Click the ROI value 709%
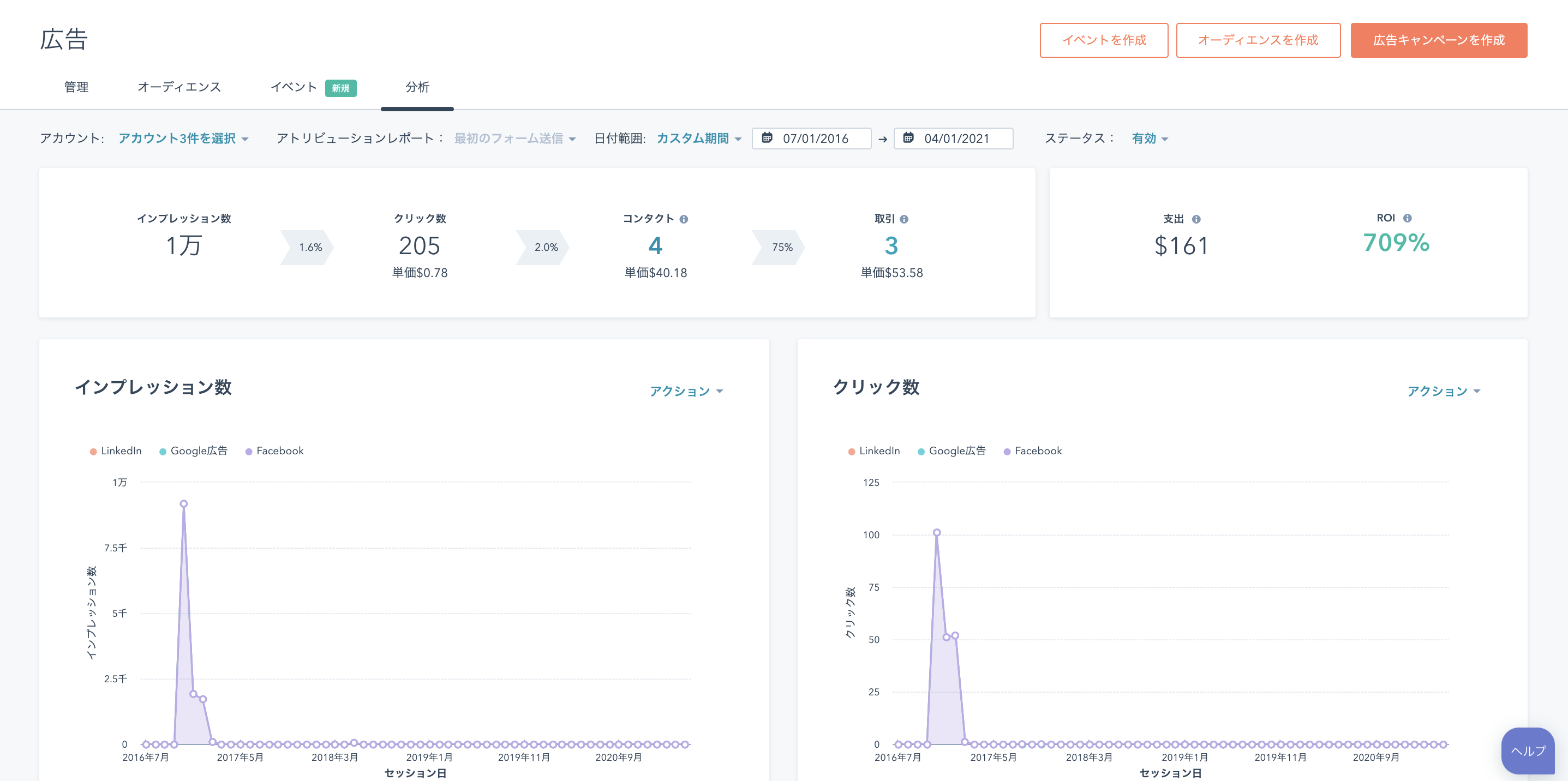Screen dimensions: 1568x781 point(1396,242)
